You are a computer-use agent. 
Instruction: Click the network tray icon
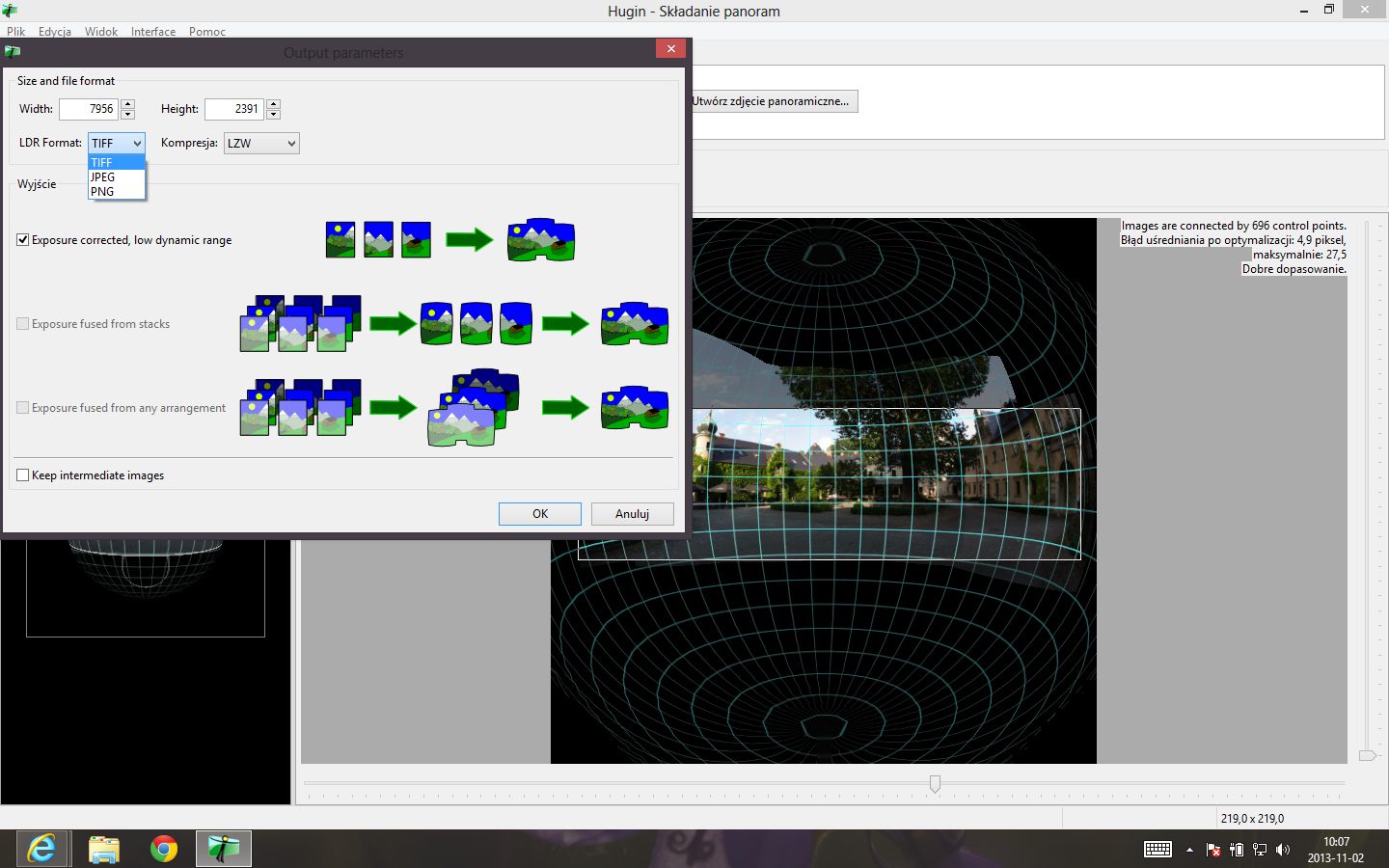point(1260,850)
